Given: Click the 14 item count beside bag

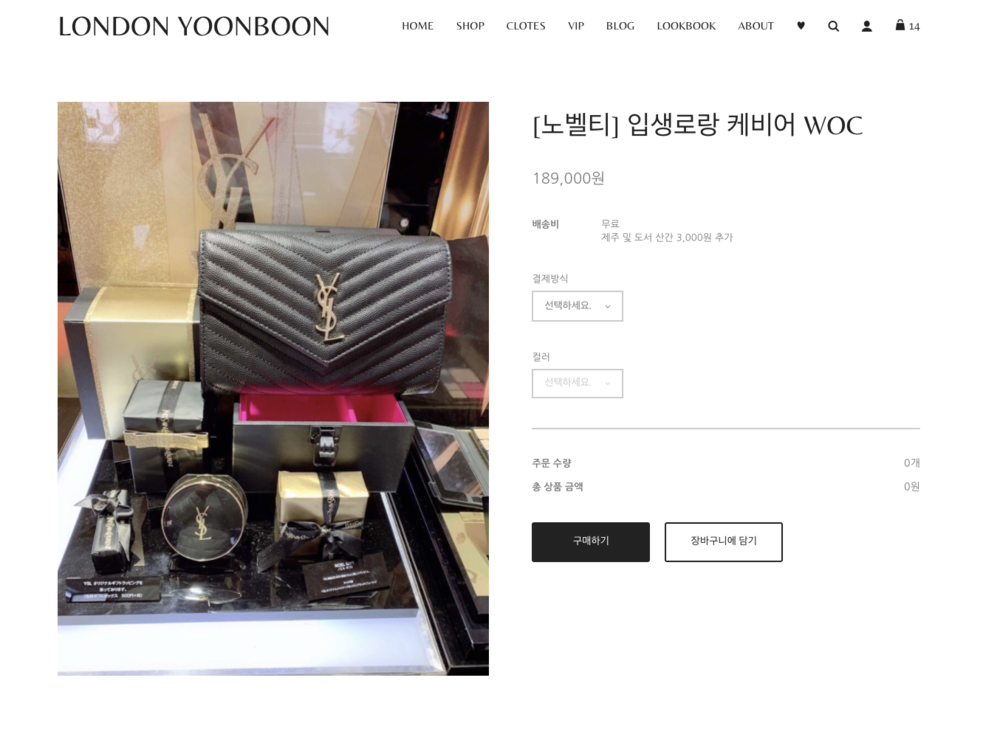Looking at the screenshot, I should click(915, 27).
